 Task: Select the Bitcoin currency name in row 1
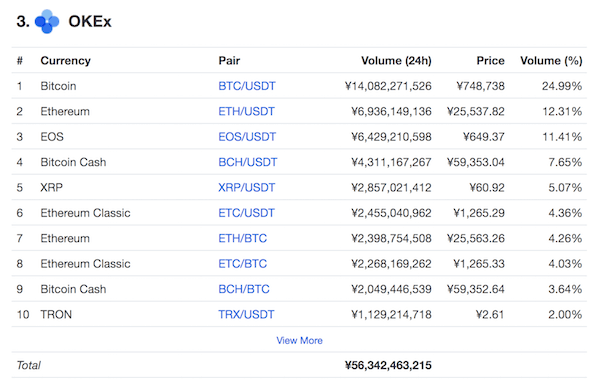click(x=58, y=86)
